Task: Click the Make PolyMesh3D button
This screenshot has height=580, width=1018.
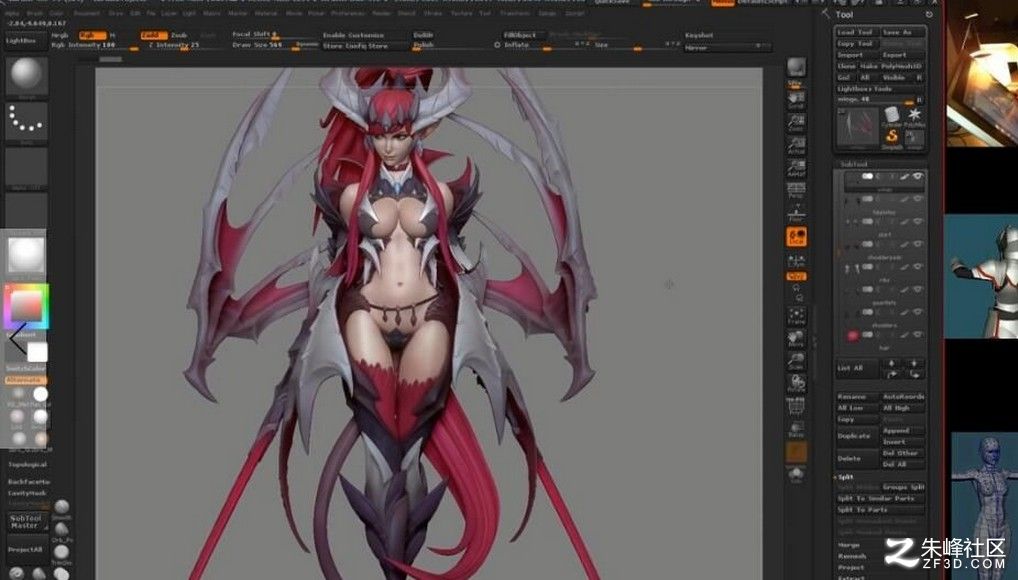Action: pos(891,66)
